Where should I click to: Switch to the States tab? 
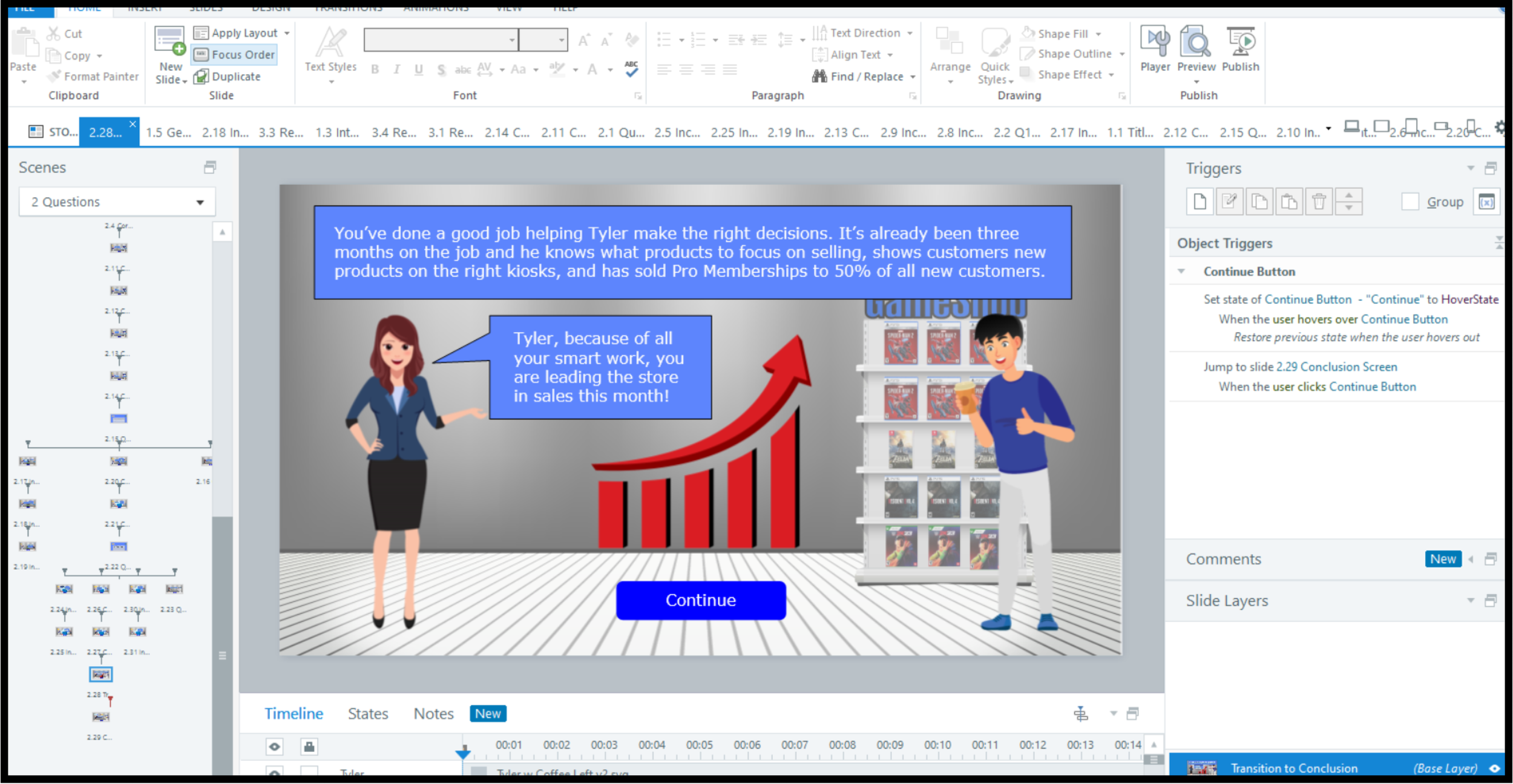coord(368,714)
